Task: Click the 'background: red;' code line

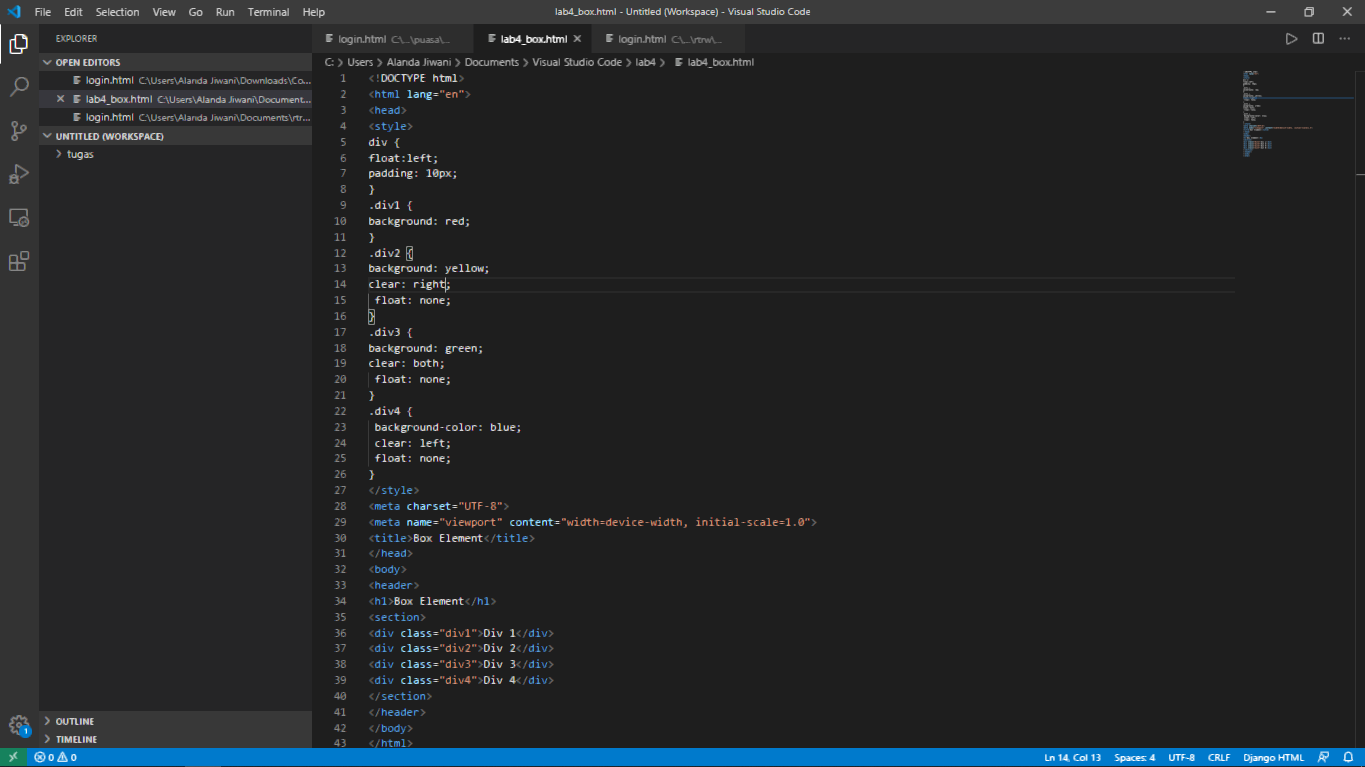Action: click(x=419, y=221)
